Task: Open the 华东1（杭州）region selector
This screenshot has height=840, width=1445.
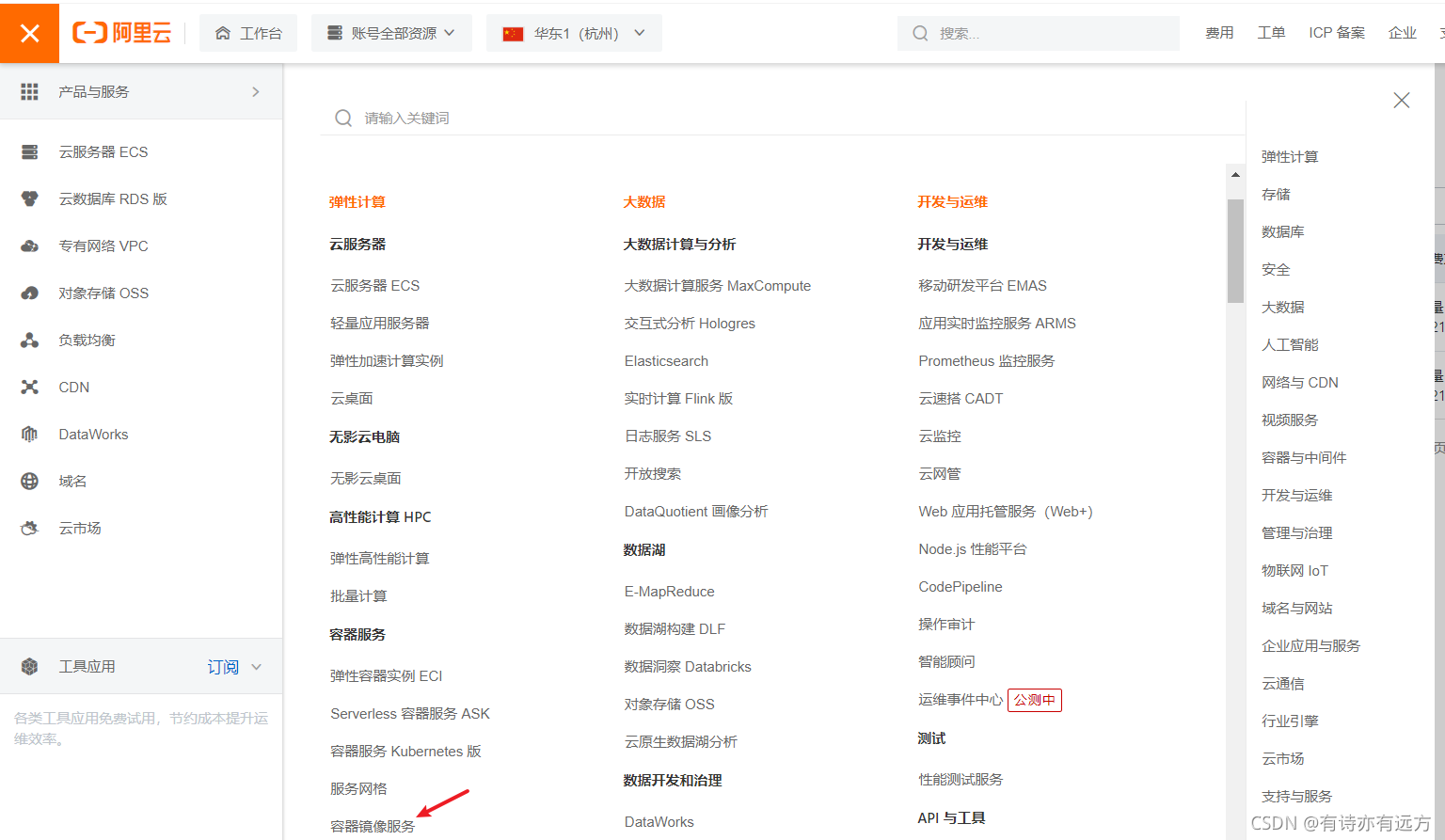Action: pyautogui.click(x=574, y=32)
